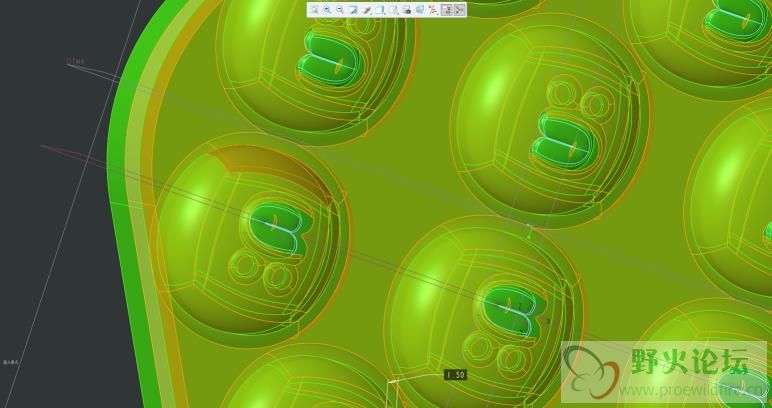Toggle the Annotation Display button
This screenshot has height=408, width=772.
pyautogui.click(x=447, y=10)
